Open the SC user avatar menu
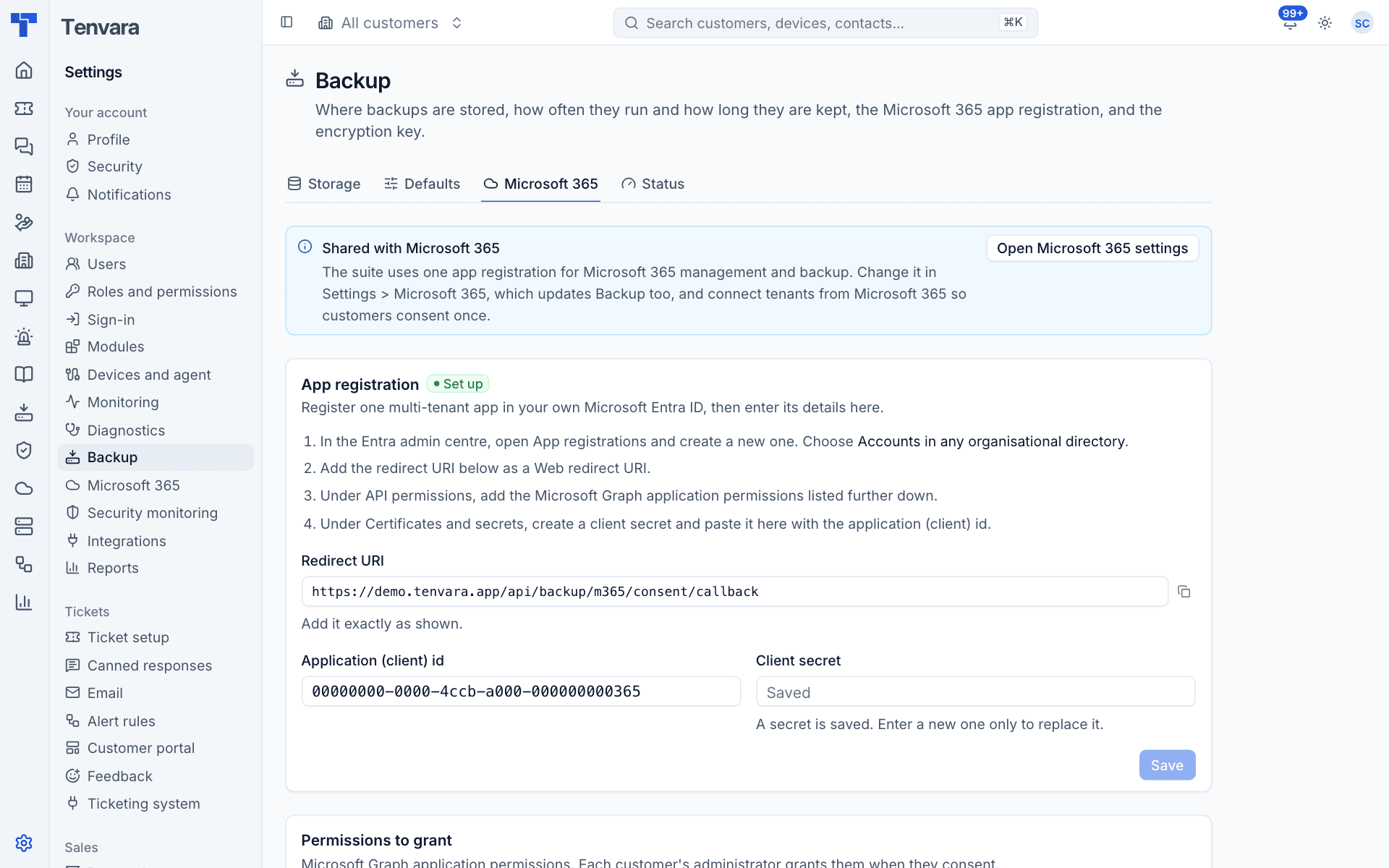 [1362, 23]
